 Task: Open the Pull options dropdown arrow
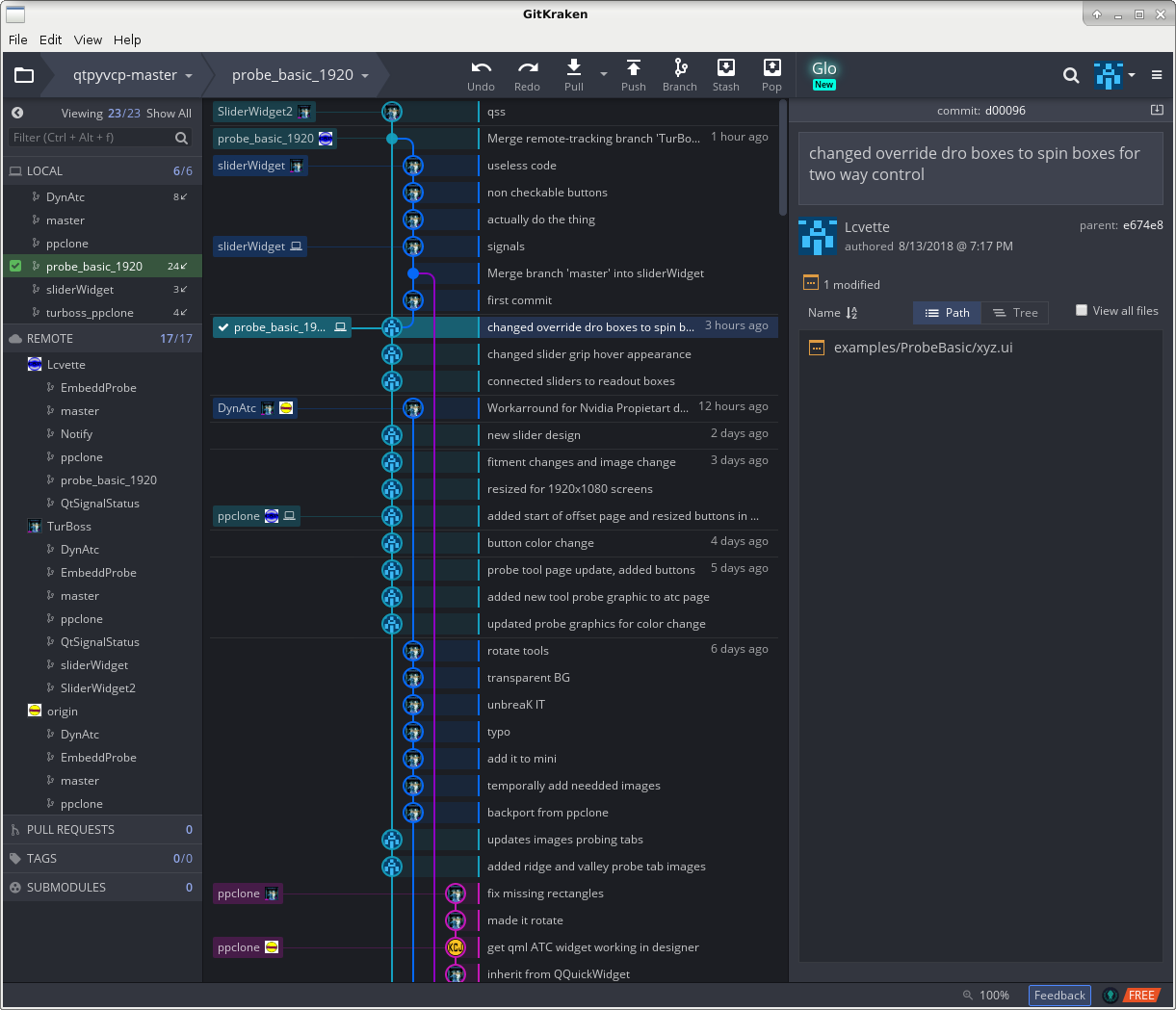coord(604,74)
